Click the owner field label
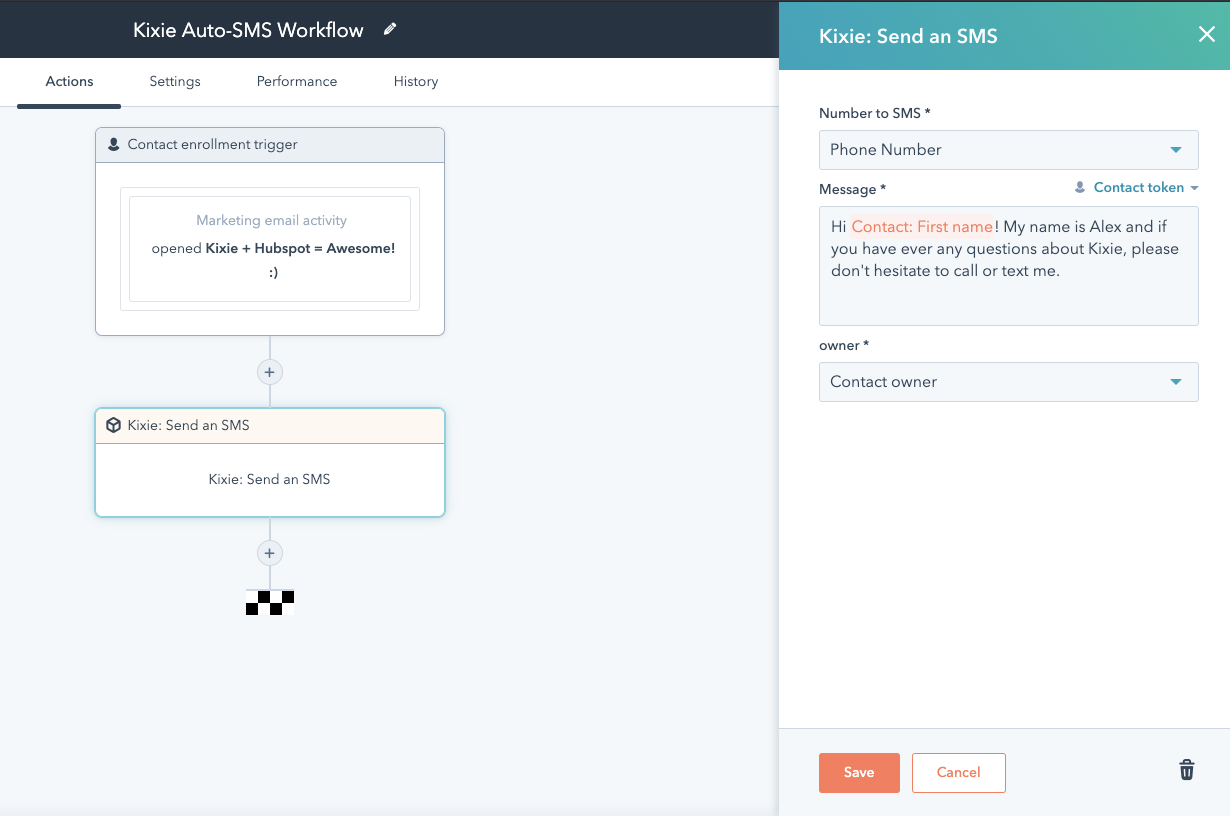This screenshot has width=1230, height=816. coord(844,345)
